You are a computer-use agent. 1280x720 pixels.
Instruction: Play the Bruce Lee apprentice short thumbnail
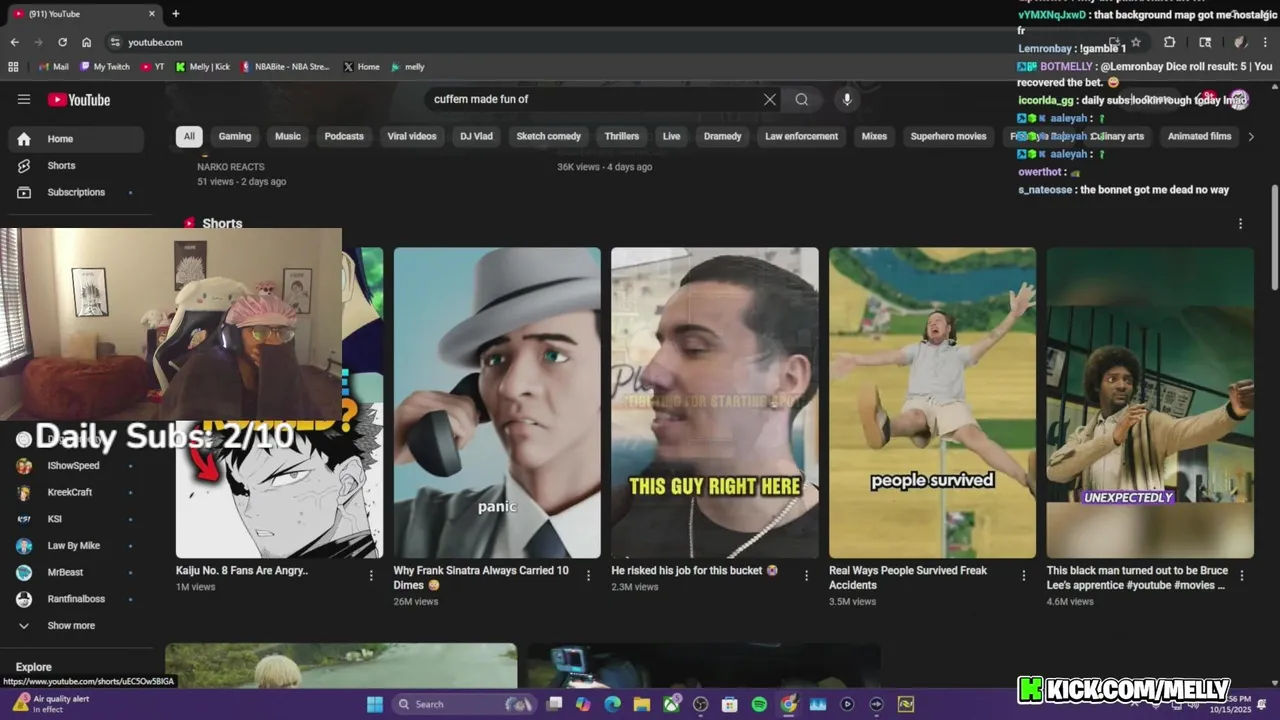tap(1150, 403)
